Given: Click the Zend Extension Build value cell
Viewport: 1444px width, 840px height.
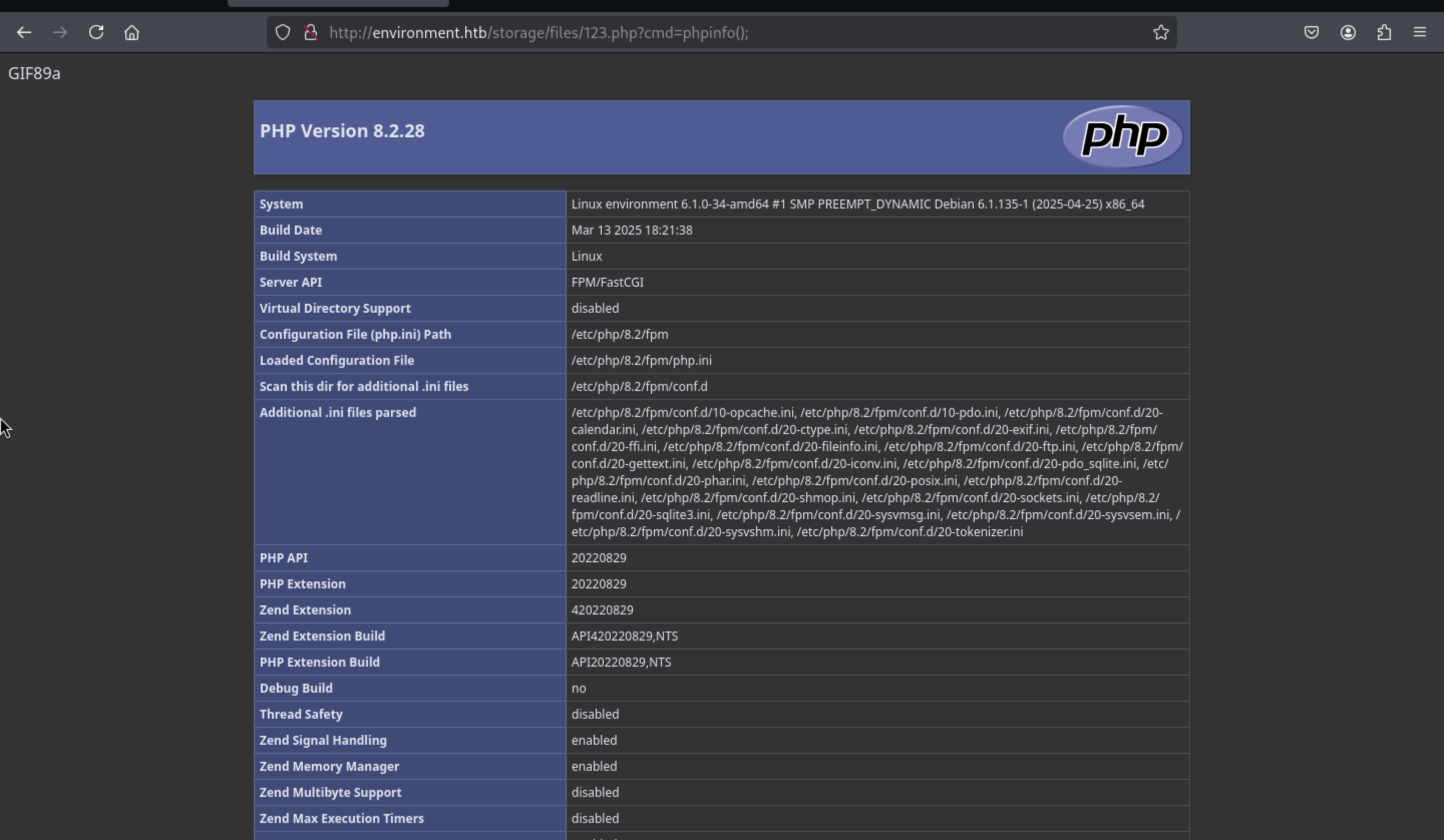Looking at the screenshot, I should point(624,636).
